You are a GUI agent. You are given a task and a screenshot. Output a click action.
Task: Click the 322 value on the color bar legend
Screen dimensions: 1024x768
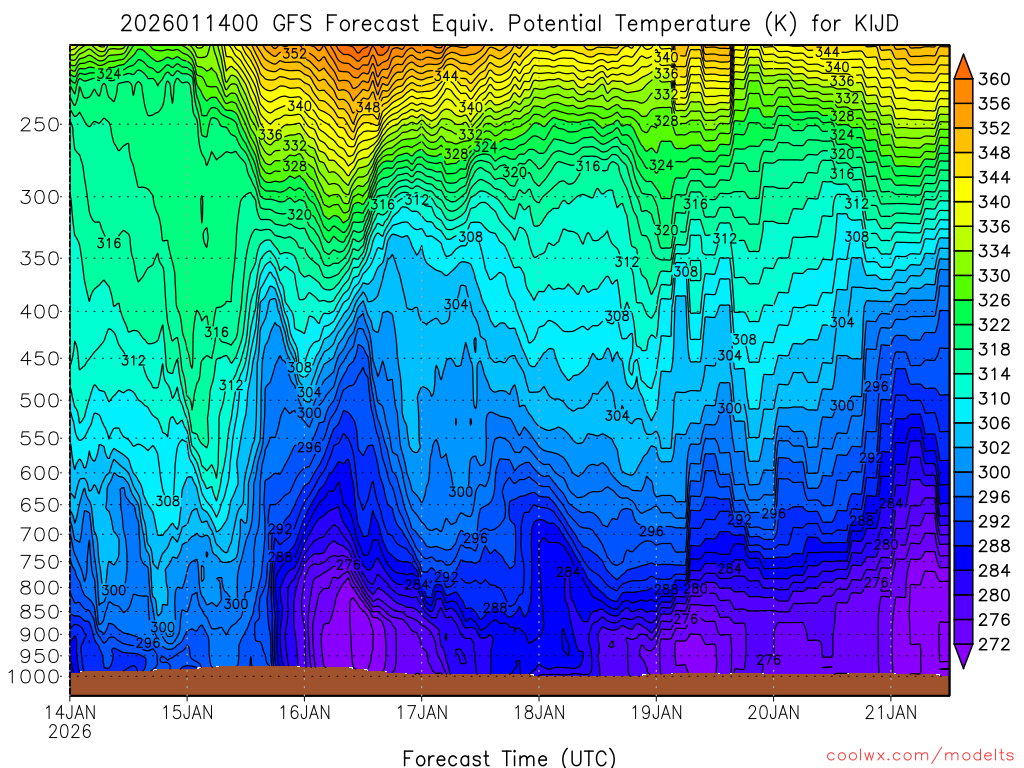994,325
